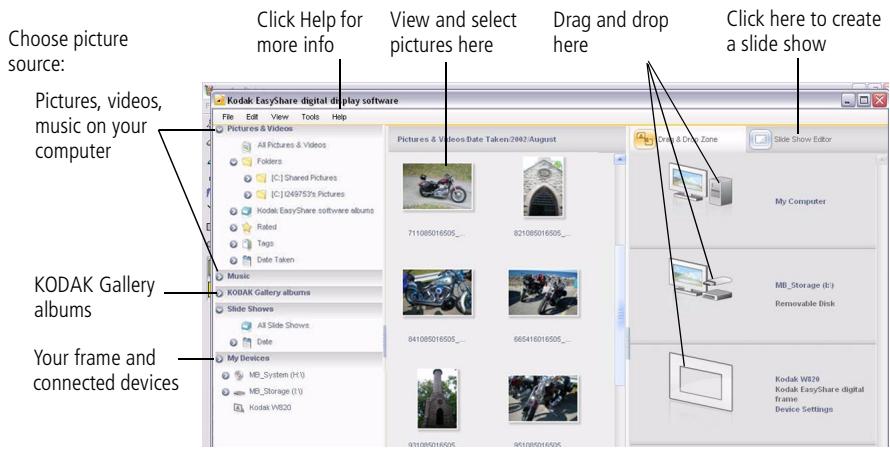Select the motorcycle thumbnail 711085016505_
The width and height of the screenshot is (890, 449).
[437, 187]
